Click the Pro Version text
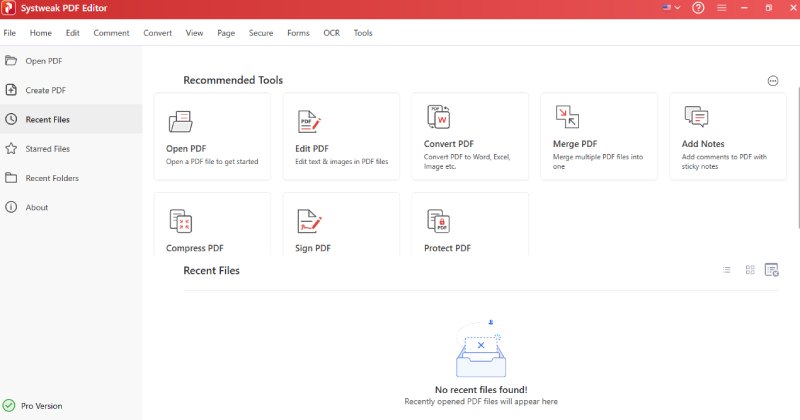 (x=41, y=406)
